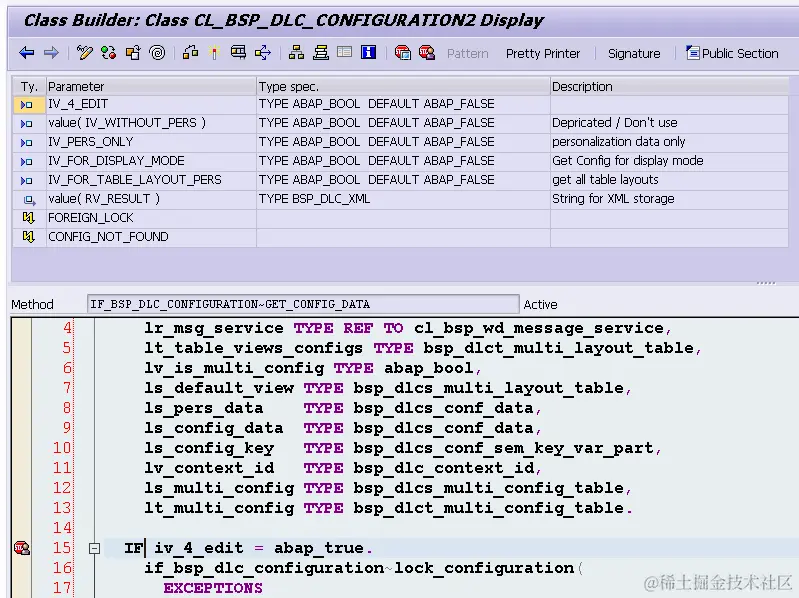Click the exception icon for FOREIGN_LOCK
The image size is (799, 598).
coord(29,218)
